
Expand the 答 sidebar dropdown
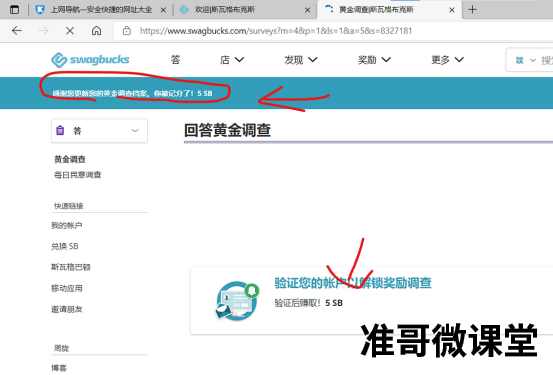99,131
